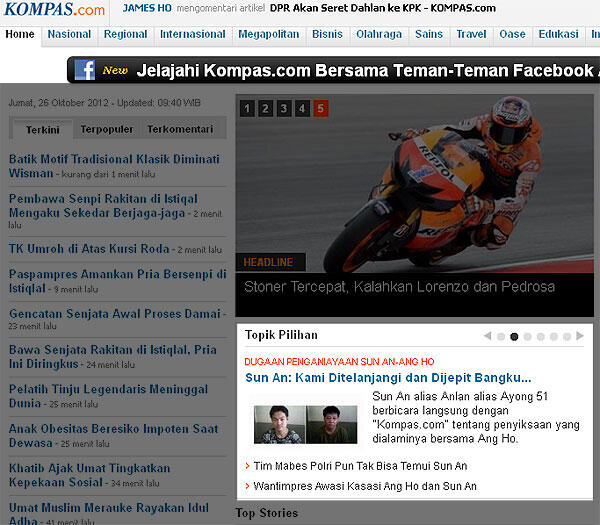600x525 pixels.
Task: Show headline slide number 2
Action: tap(266, 109)
